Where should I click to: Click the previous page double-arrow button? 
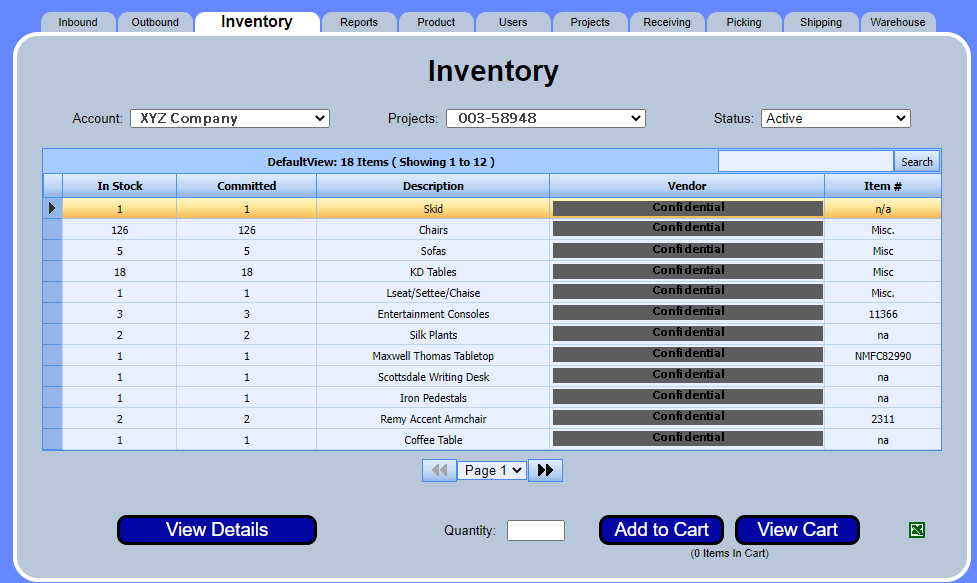pyautogui.click(x=439, y=470)
